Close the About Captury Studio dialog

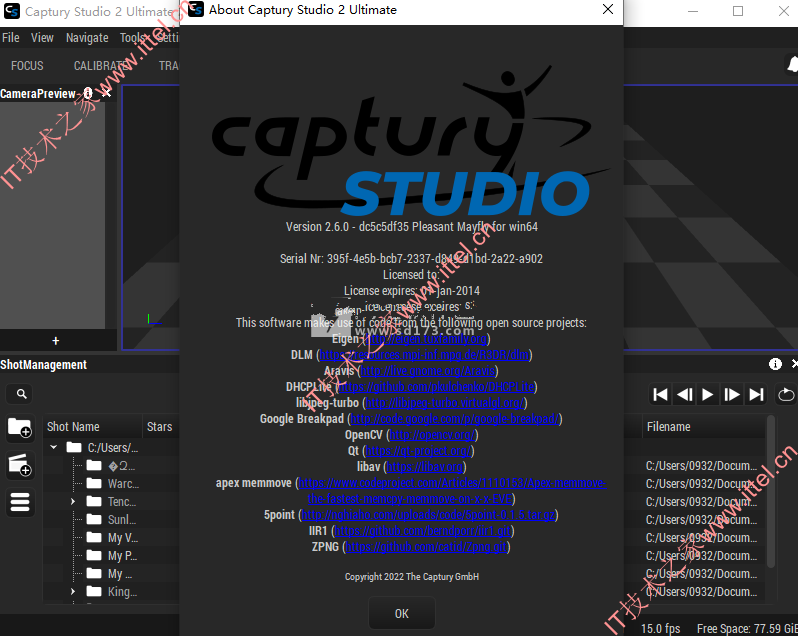[608, 9]
